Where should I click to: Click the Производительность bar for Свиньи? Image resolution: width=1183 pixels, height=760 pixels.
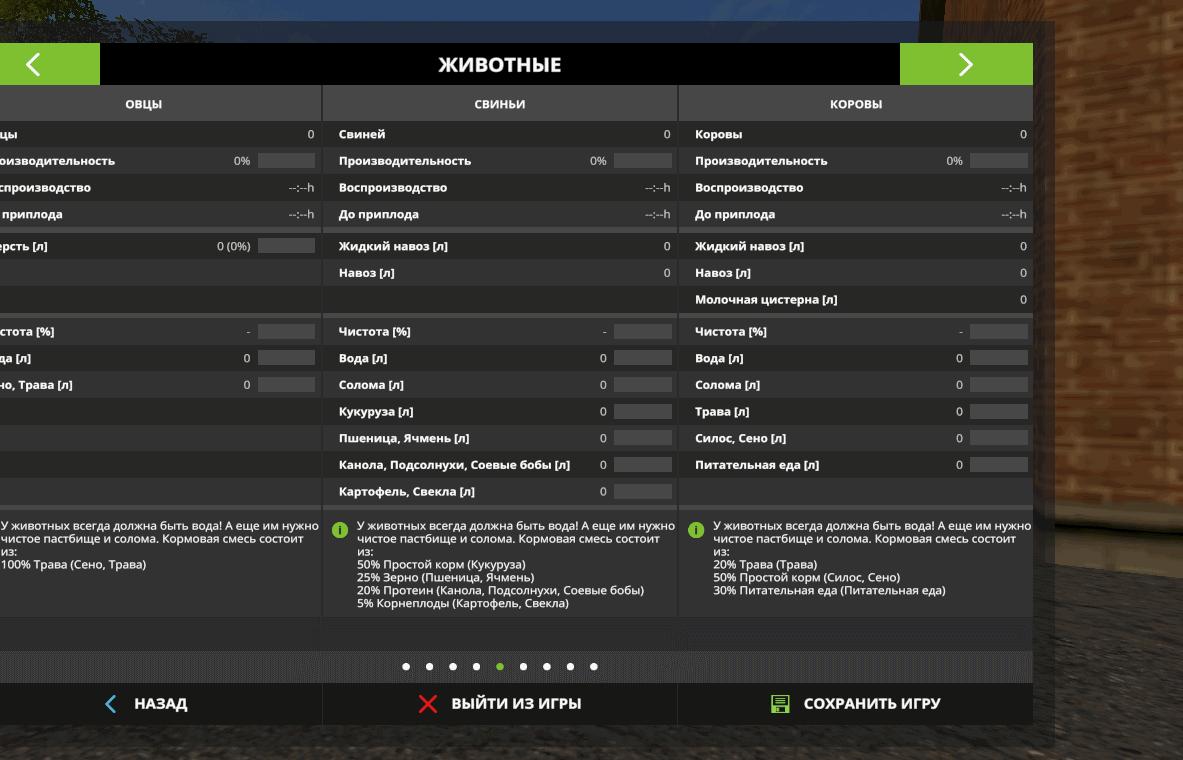pos(642,161)
